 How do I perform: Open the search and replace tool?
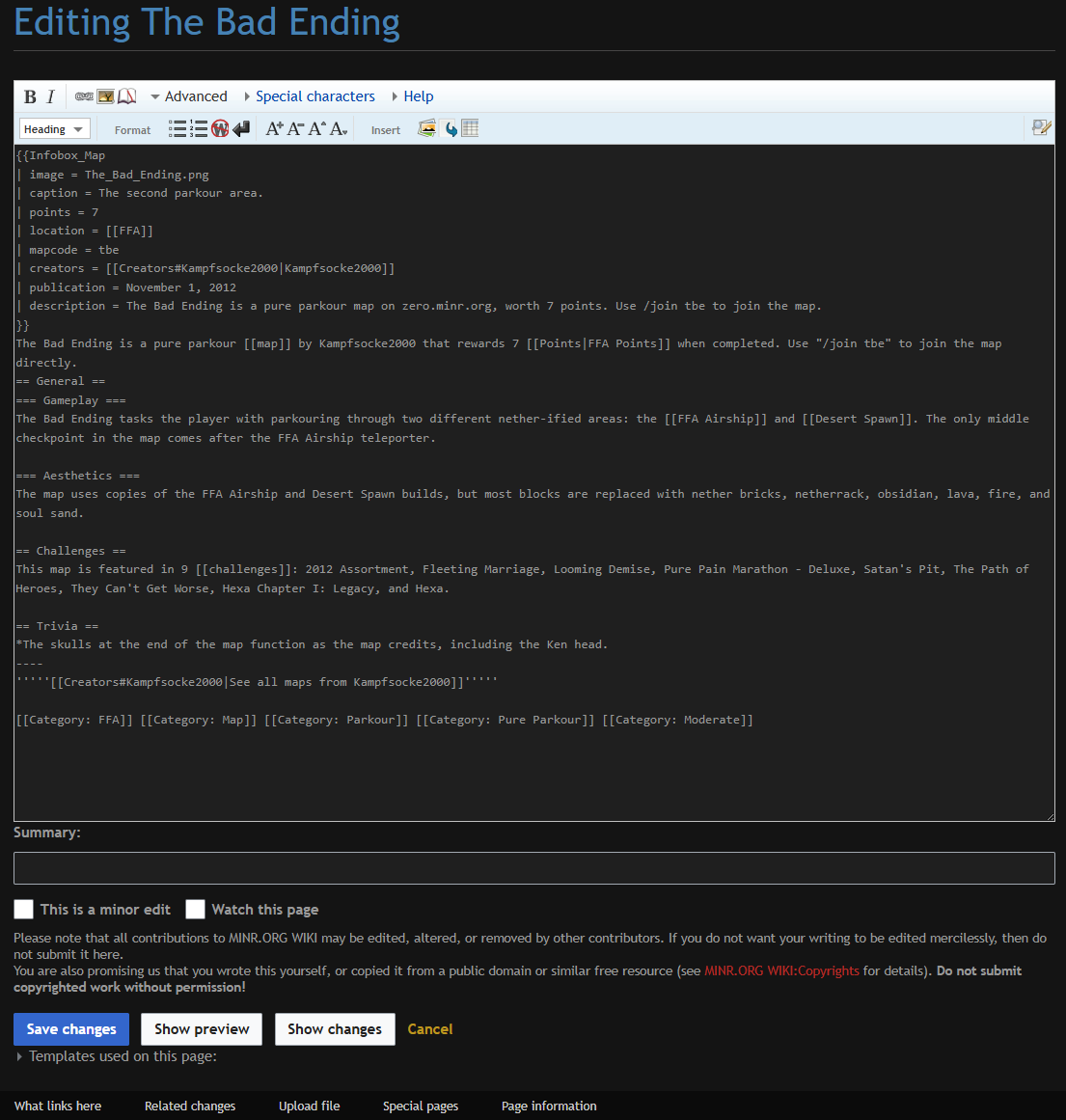1041,128
